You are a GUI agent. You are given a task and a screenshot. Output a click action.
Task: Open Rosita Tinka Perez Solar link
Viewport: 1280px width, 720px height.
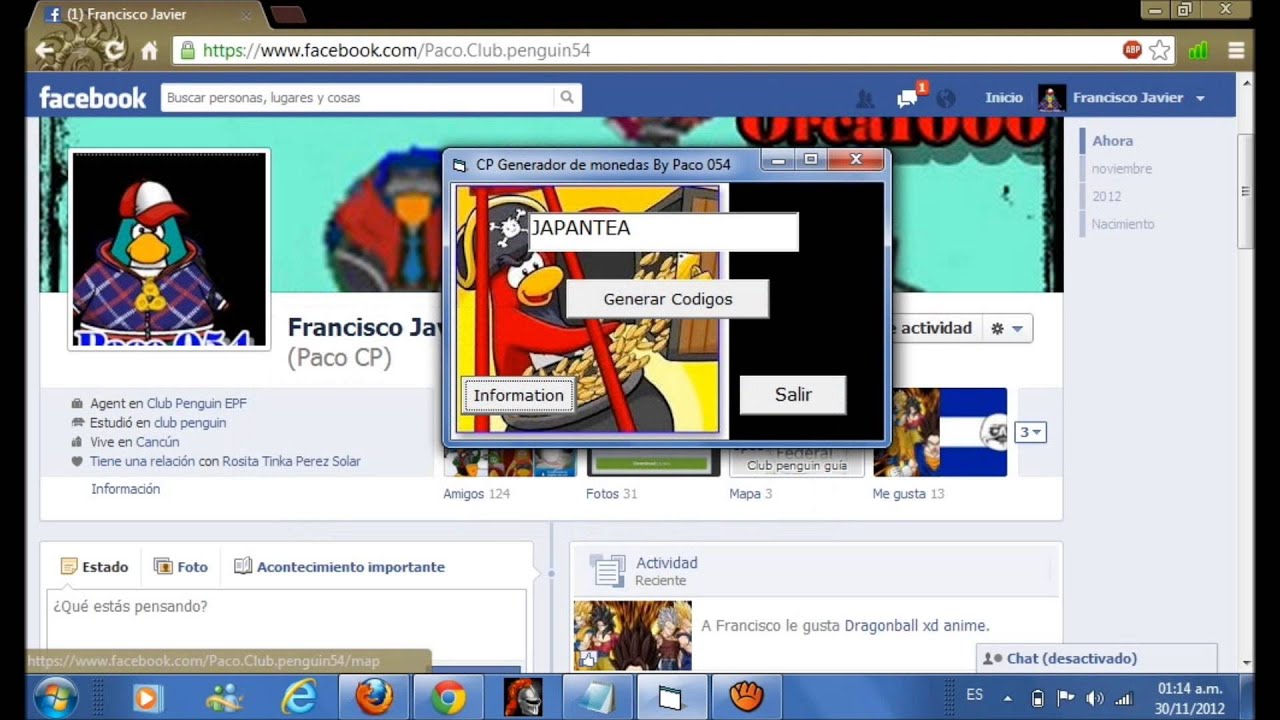(x=291, y=461)
